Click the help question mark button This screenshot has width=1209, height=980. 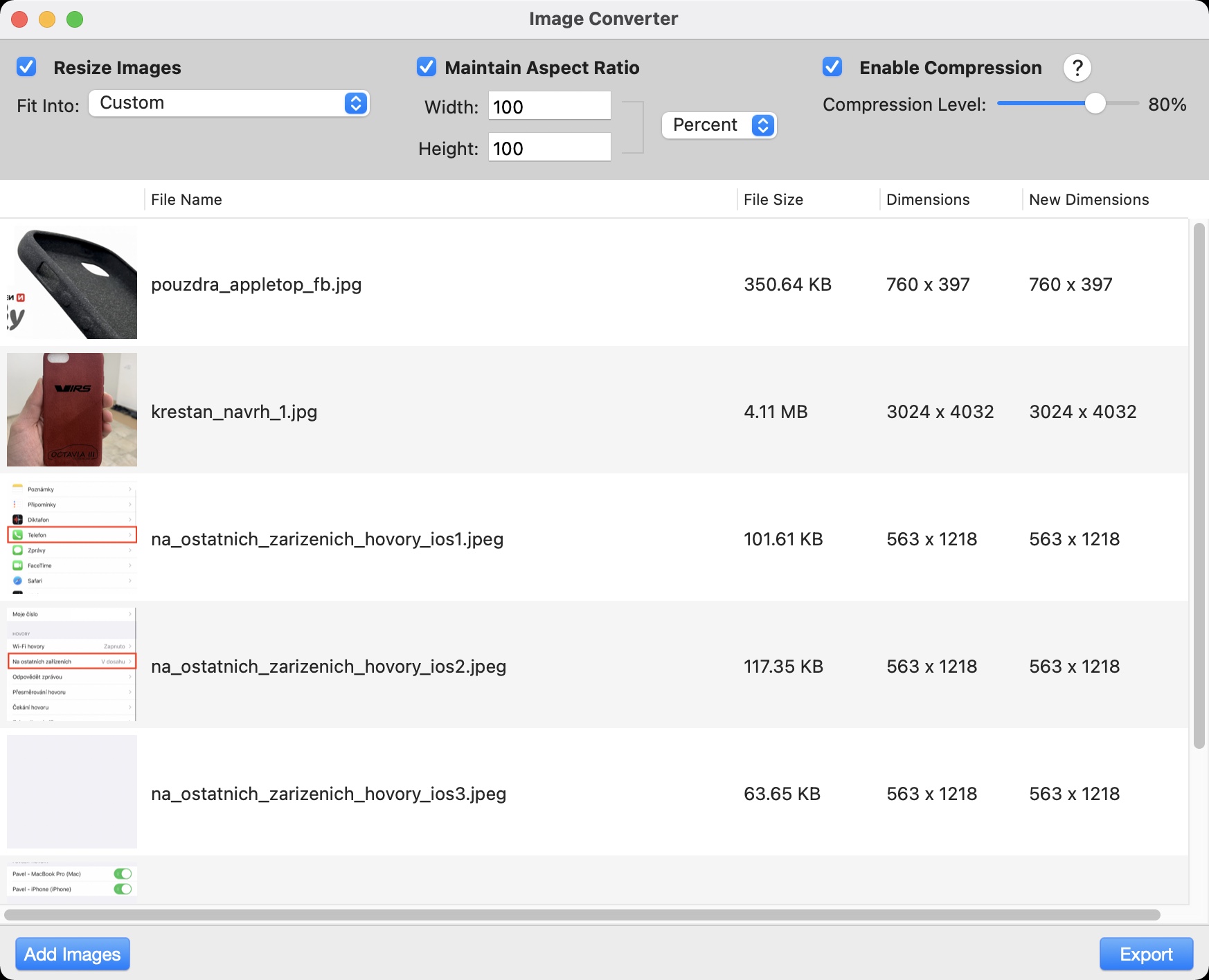tap(1077, 68)
